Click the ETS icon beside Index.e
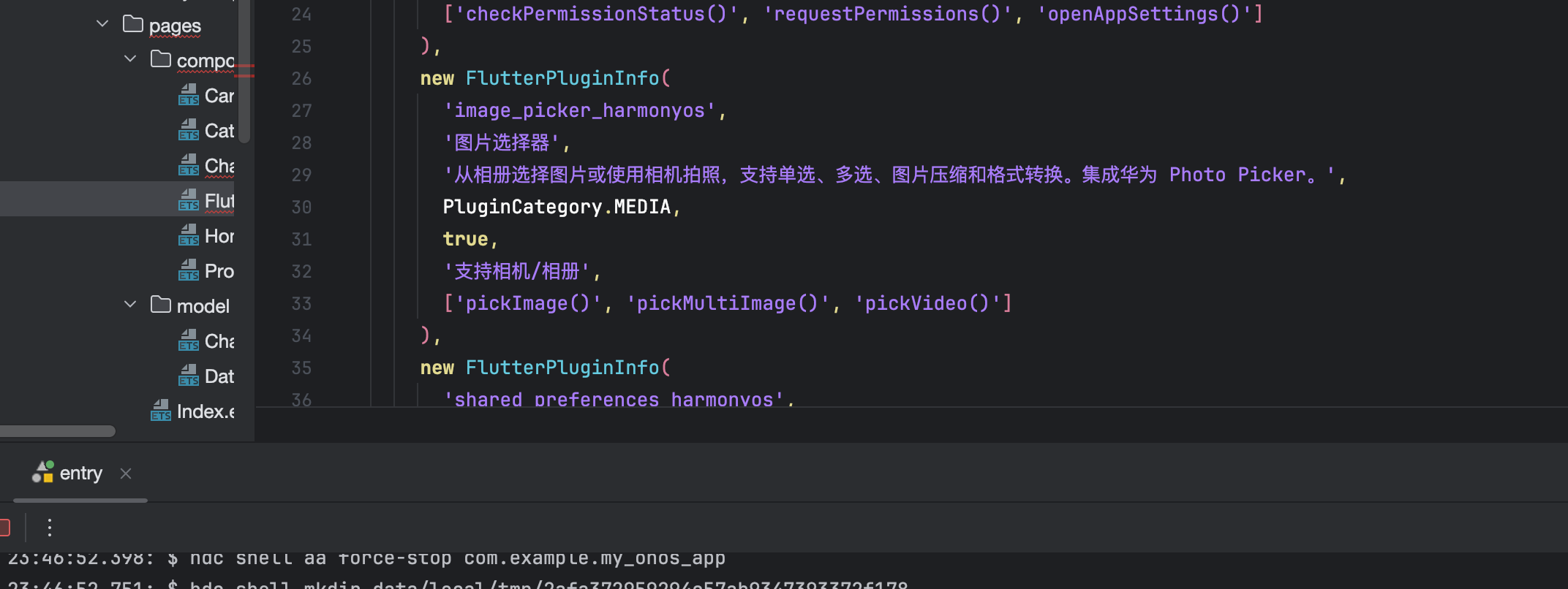1568x589 pixels. coord(161,411)
